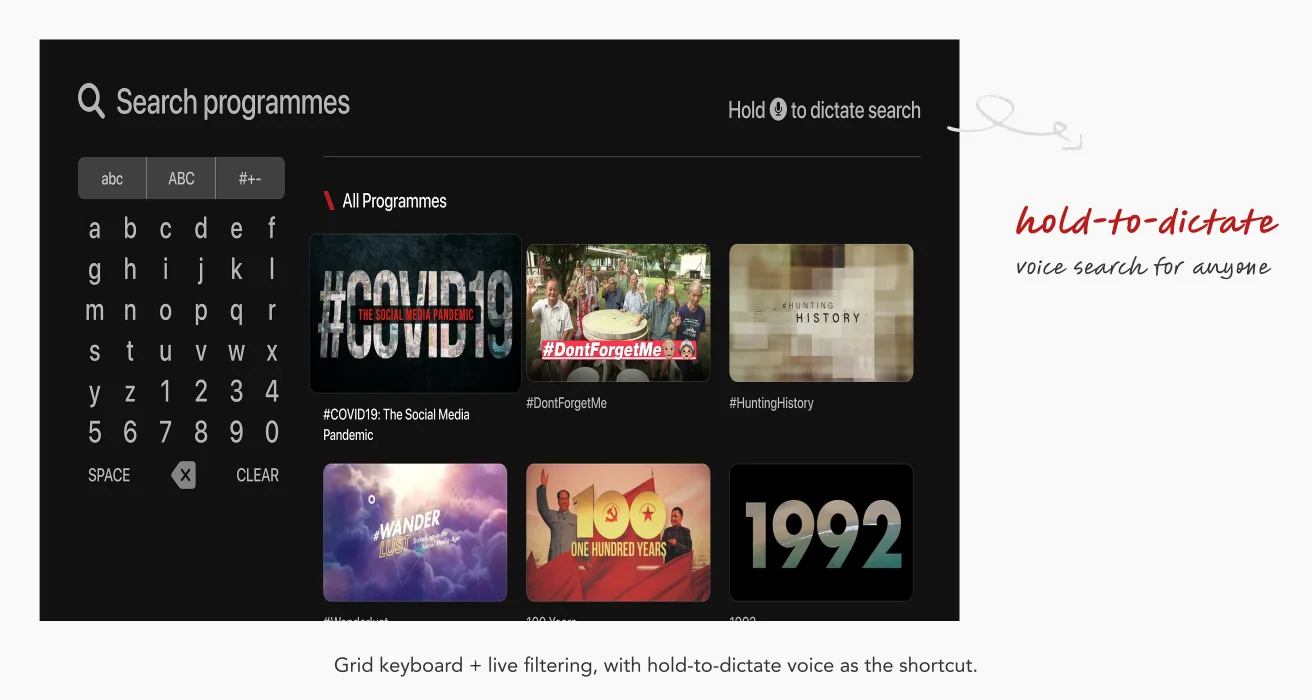Choose digit 5 on the keyboard
Viewport: 1312px width, 700px height.
click(95, 432)
